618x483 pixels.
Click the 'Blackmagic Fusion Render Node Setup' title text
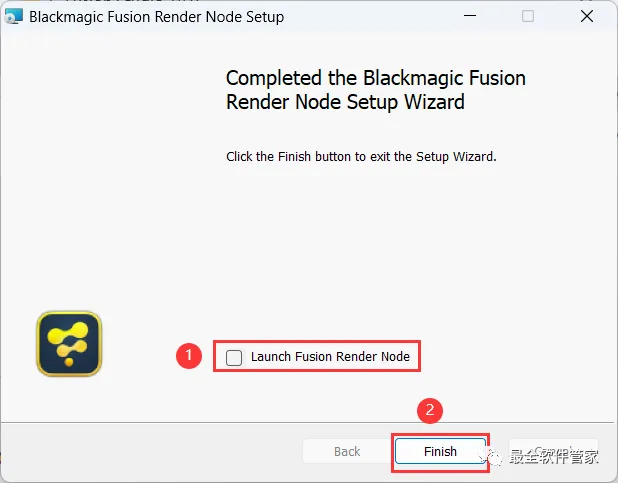(156, 17)
